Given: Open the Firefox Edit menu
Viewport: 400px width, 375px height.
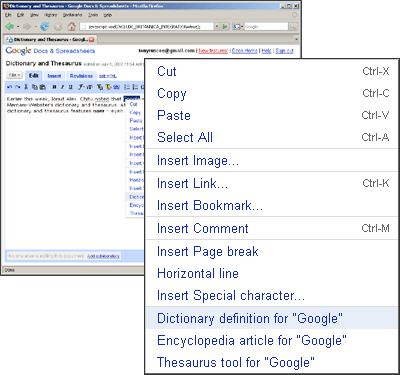Looking at the screenshot, I should pyautogui.click(x=21, y=15).
